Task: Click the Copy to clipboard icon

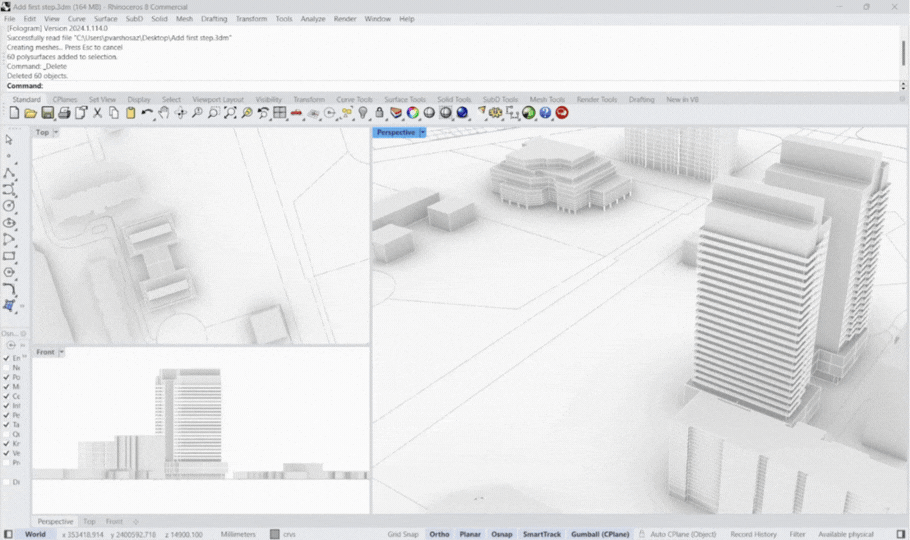Action: pos(114,113)
